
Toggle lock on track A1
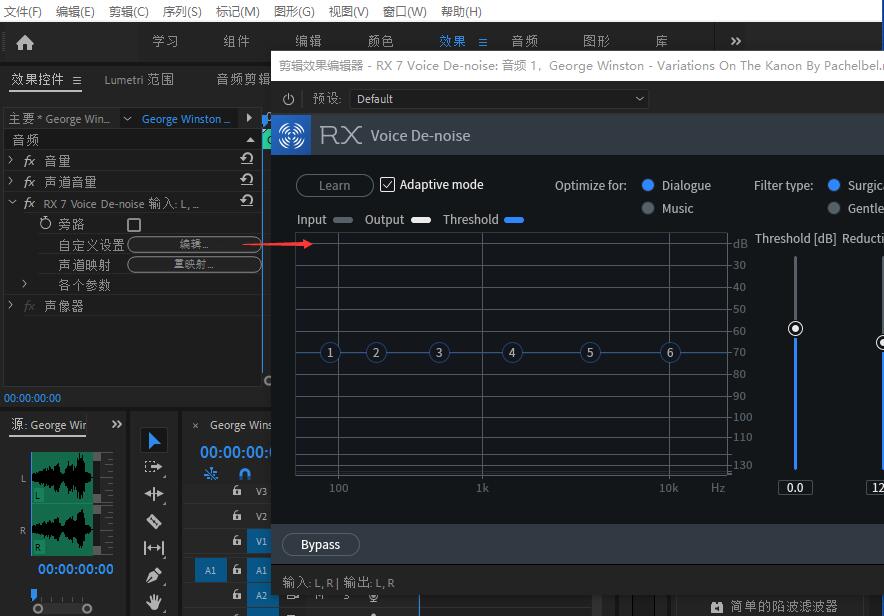(x=237, y=569)
